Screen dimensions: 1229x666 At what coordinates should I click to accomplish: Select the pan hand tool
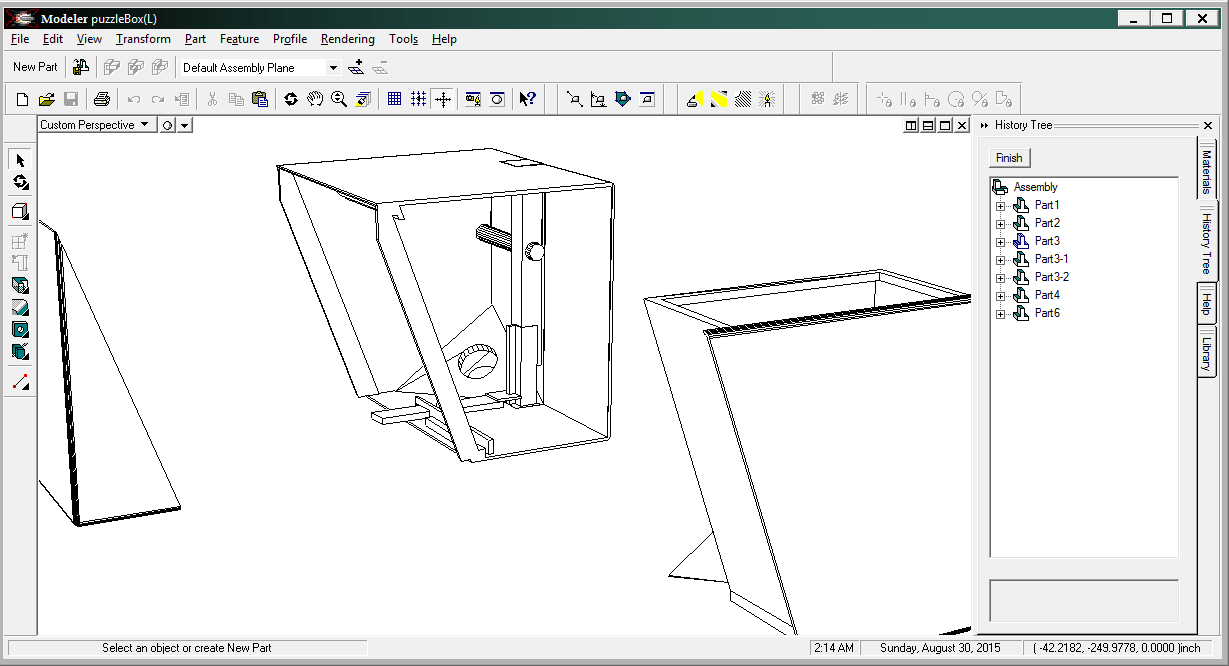coord(315,99)
